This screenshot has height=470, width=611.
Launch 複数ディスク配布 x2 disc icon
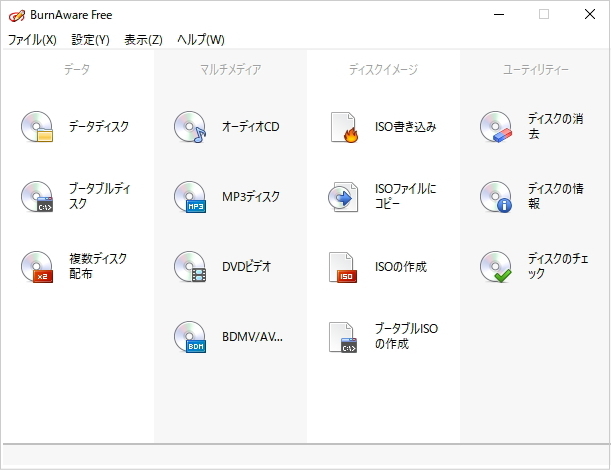pyautogui.click(x=36, y=267)
